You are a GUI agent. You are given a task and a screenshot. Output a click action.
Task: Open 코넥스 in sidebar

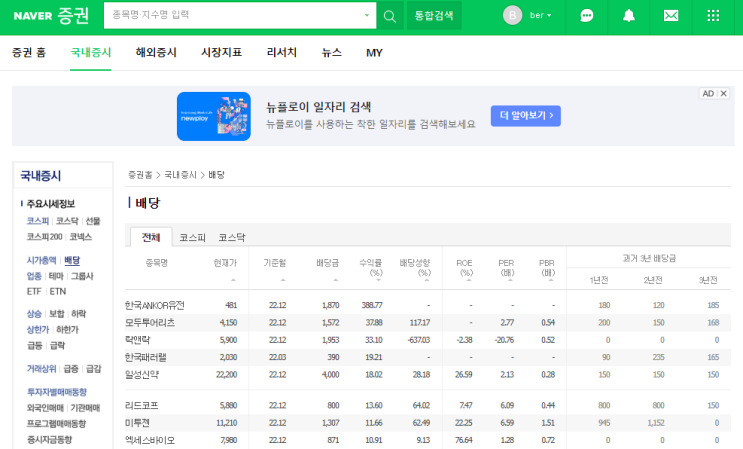point(81,237)
